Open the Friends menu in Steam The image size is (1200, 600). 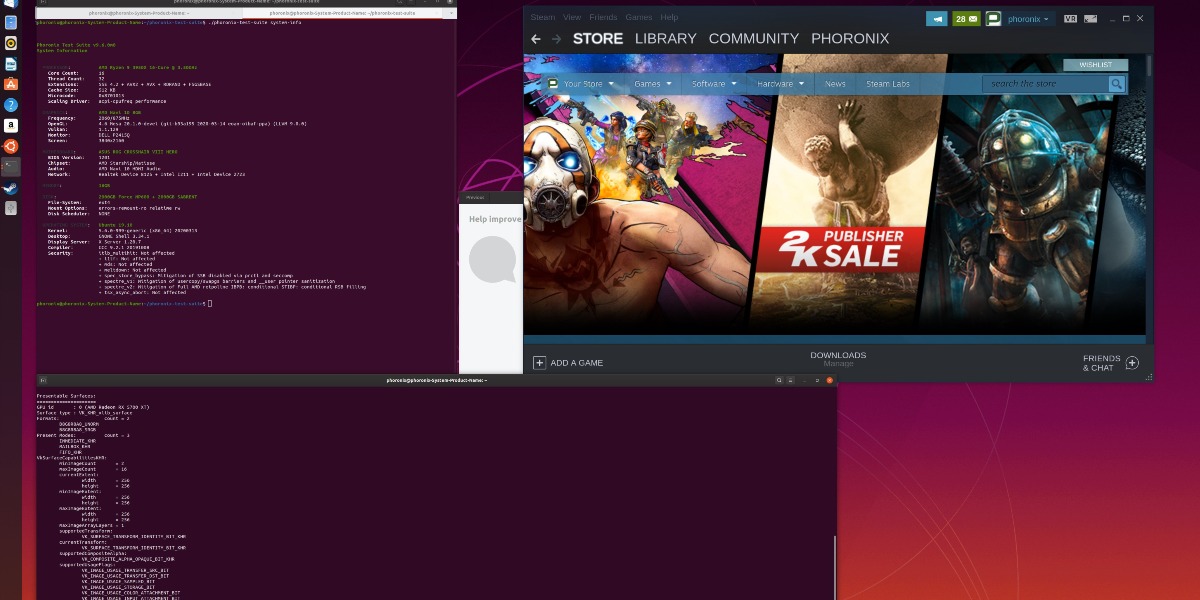(603, 17)
